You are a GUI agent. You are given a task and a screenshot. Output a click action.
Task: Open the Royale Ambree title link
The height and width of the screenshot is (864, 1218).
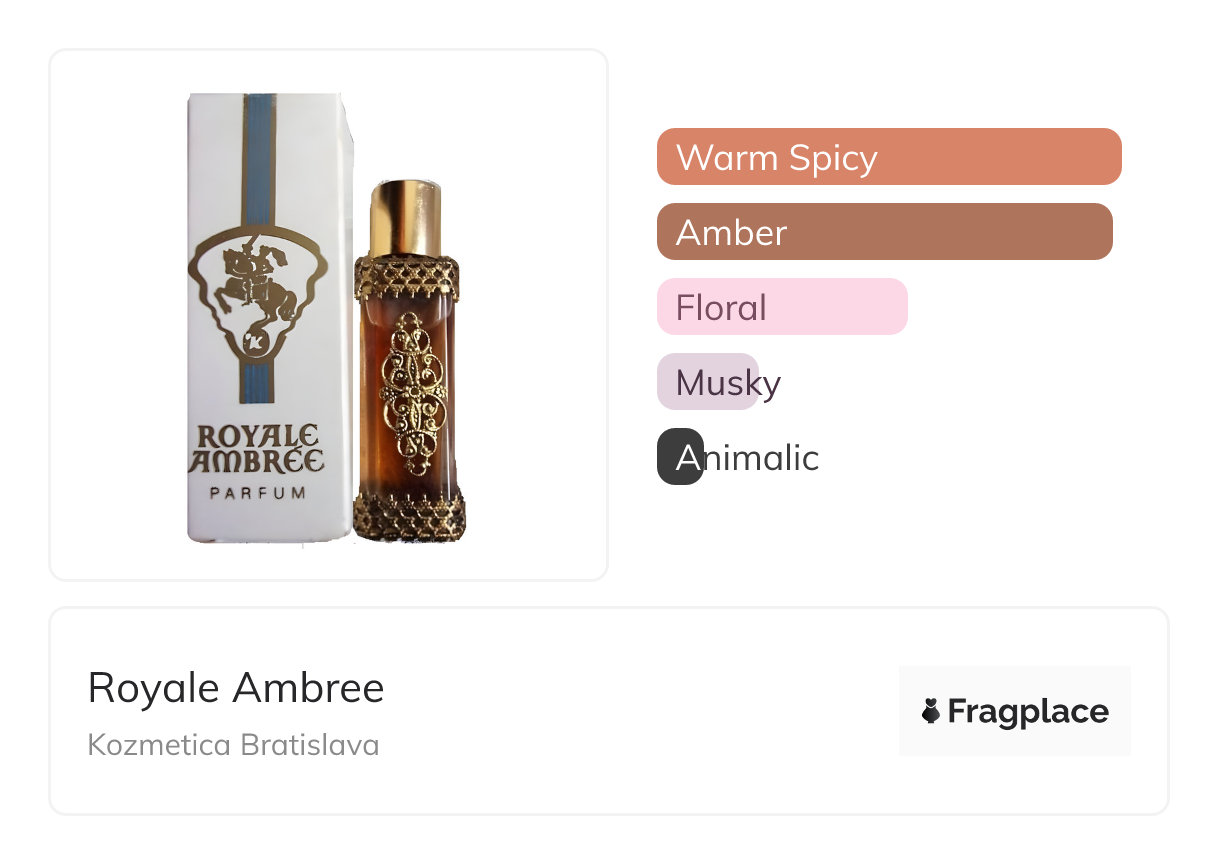[x=236, y=688]
